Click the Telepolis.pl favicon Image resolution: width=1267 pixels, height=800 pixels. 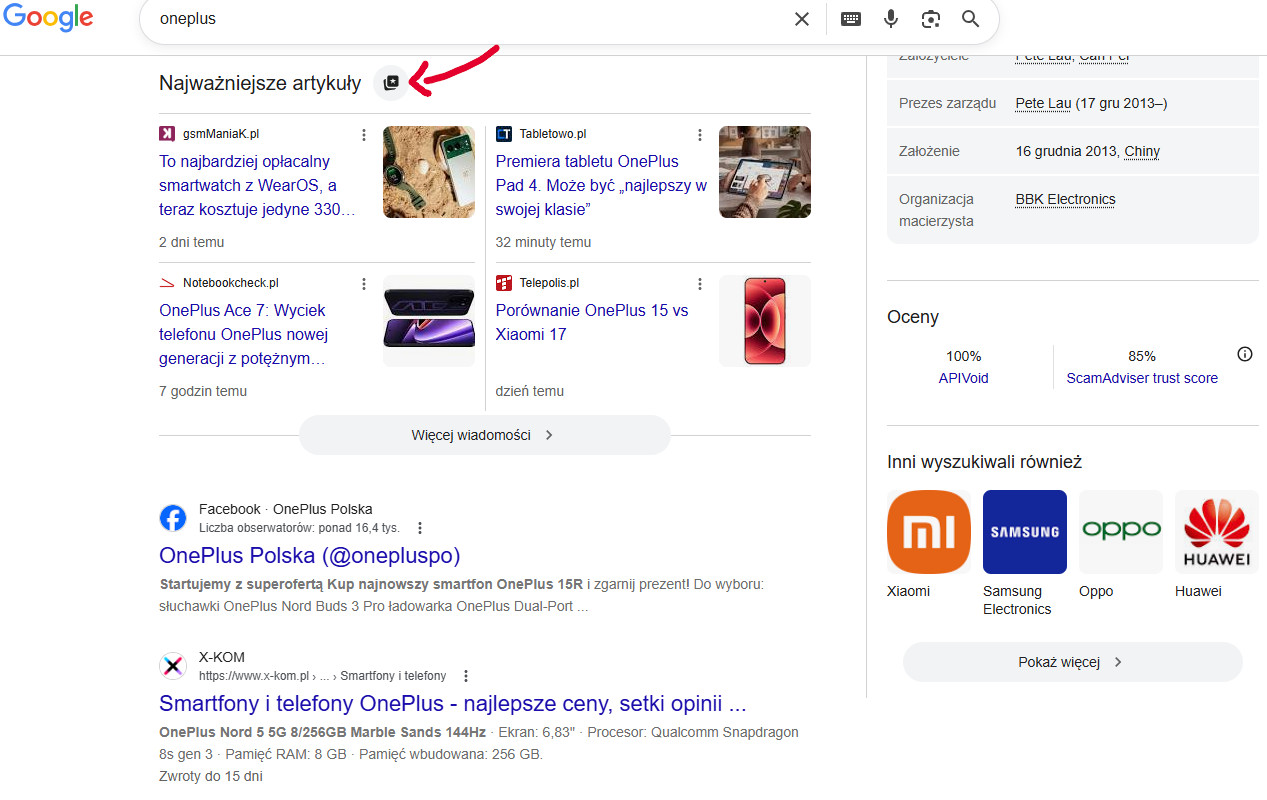[x=504, y=283]
